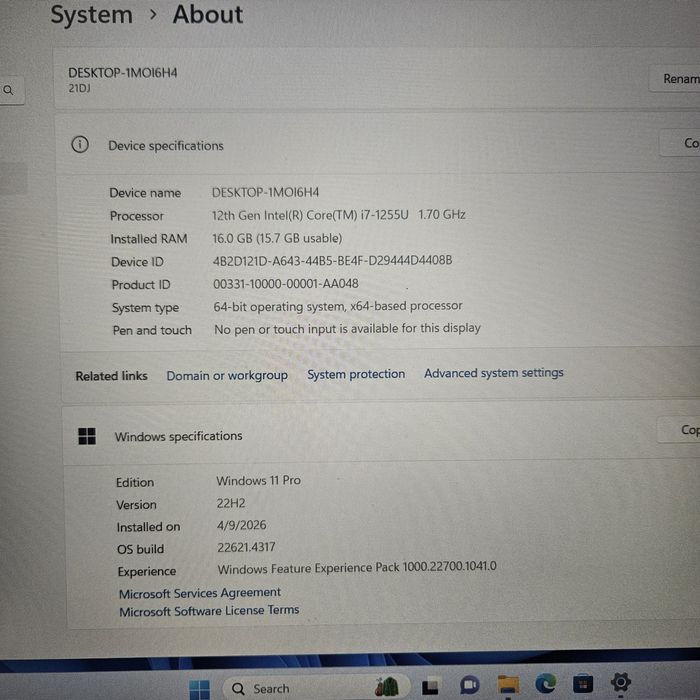Open Domain or workgroup link
This screenshot has width=700, height=700.
(227, 375)
